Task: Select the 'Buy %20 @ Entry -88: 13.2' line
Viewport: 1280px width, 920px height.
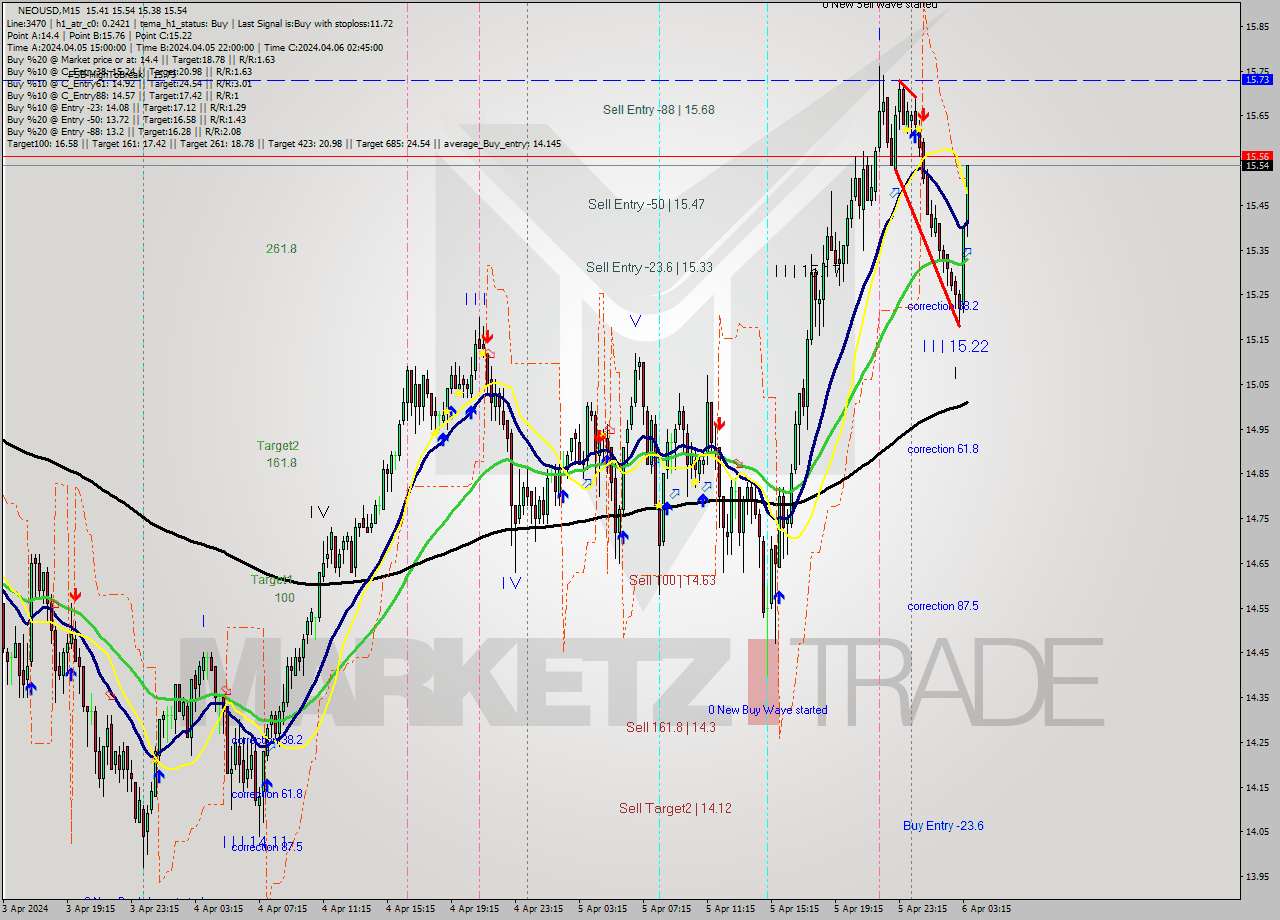Action: pos(123,131)
